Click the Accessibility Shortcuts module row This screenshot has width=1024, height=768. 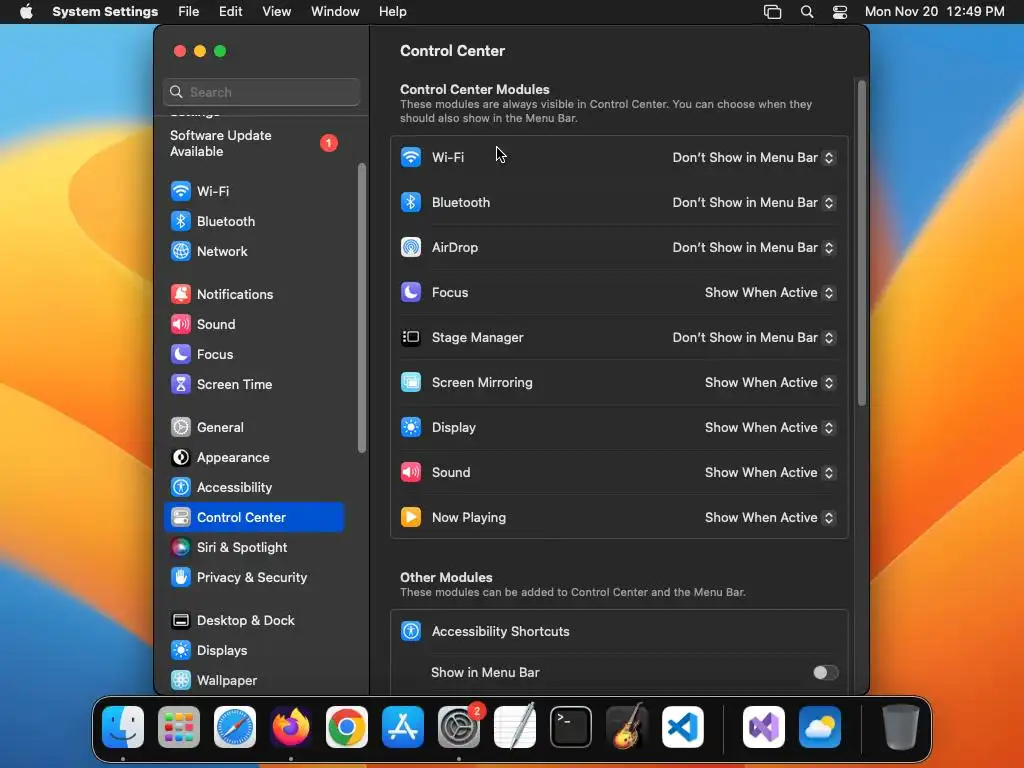coord(619,632)
